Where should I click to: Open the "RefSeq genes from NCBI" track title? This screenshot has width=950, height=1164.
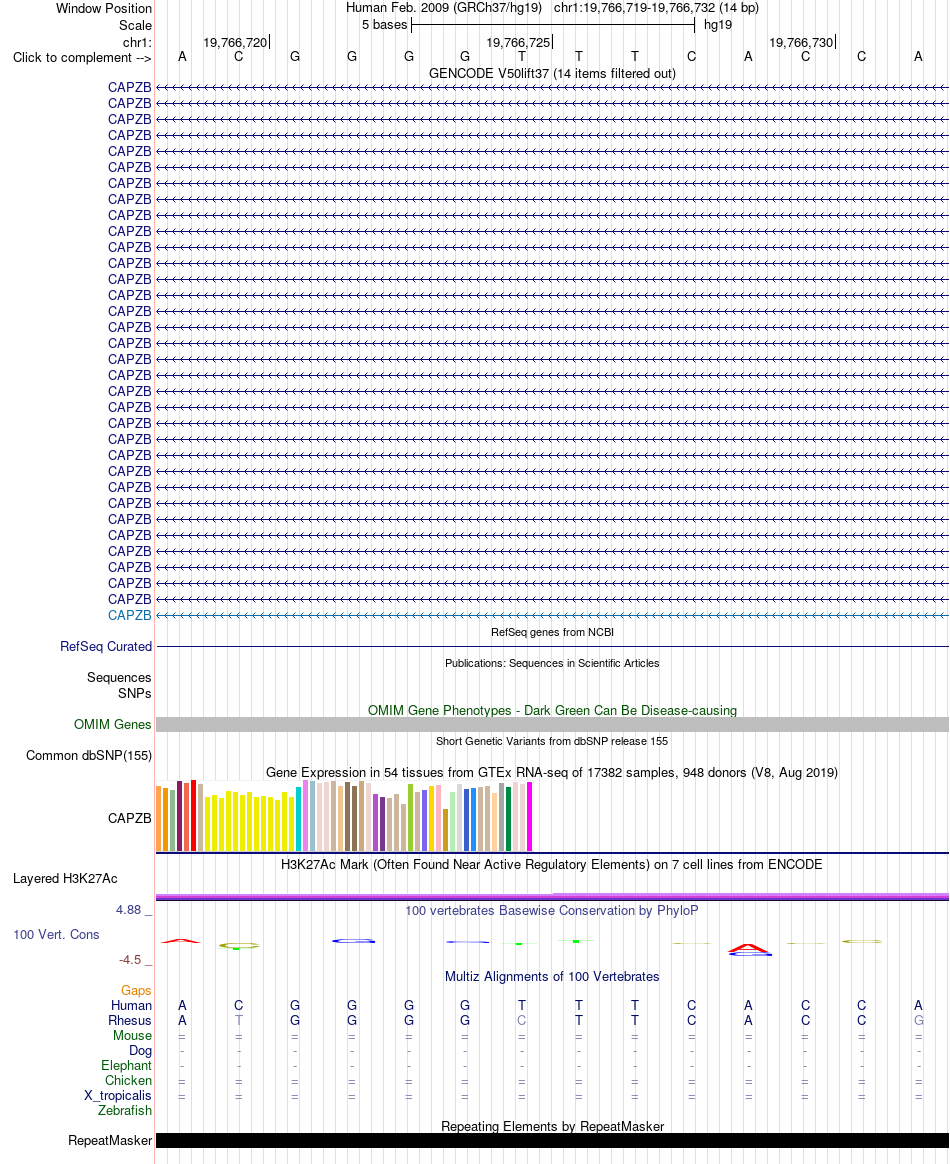tap(552, 632)
